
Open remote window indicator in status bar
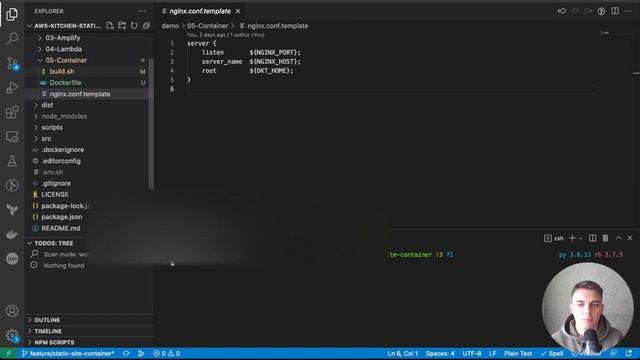click(x=8, y=353)
